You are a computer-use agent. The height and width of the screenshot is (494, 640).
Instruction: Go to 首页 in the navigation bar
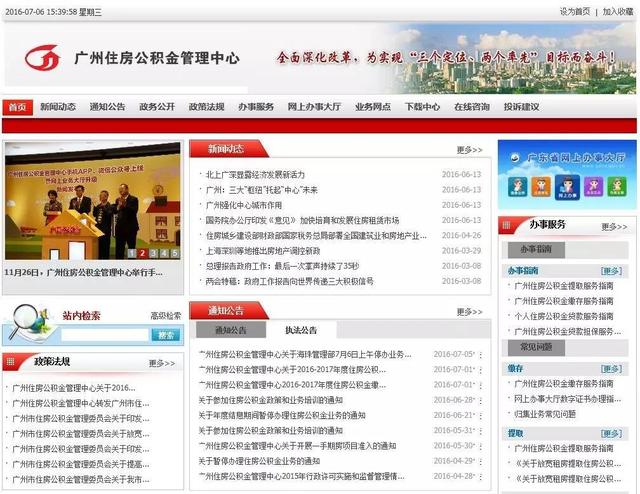(x=18, y=107)
